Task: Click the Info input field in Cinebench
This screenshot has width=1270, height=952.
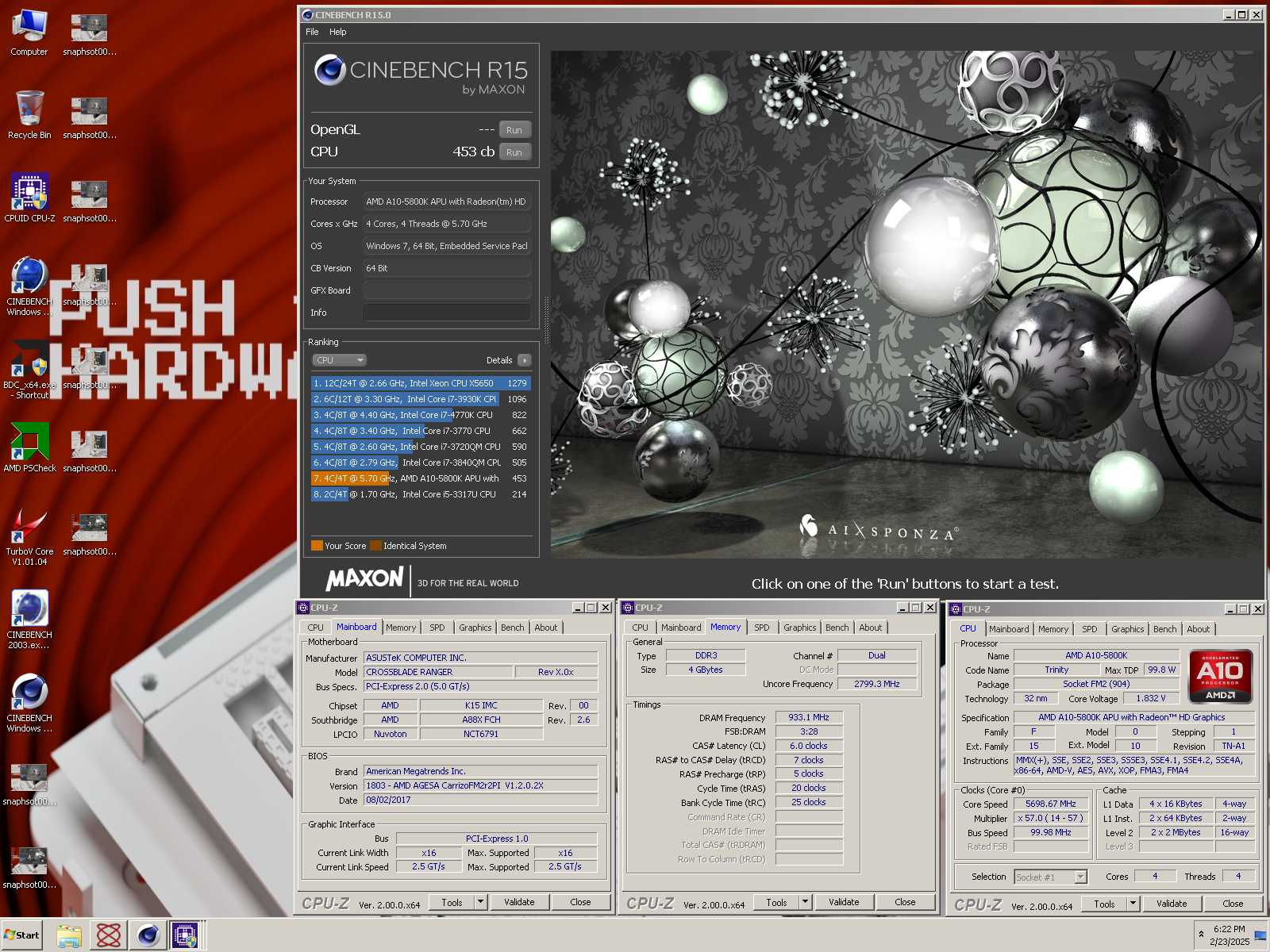Action: click(447, 313)
